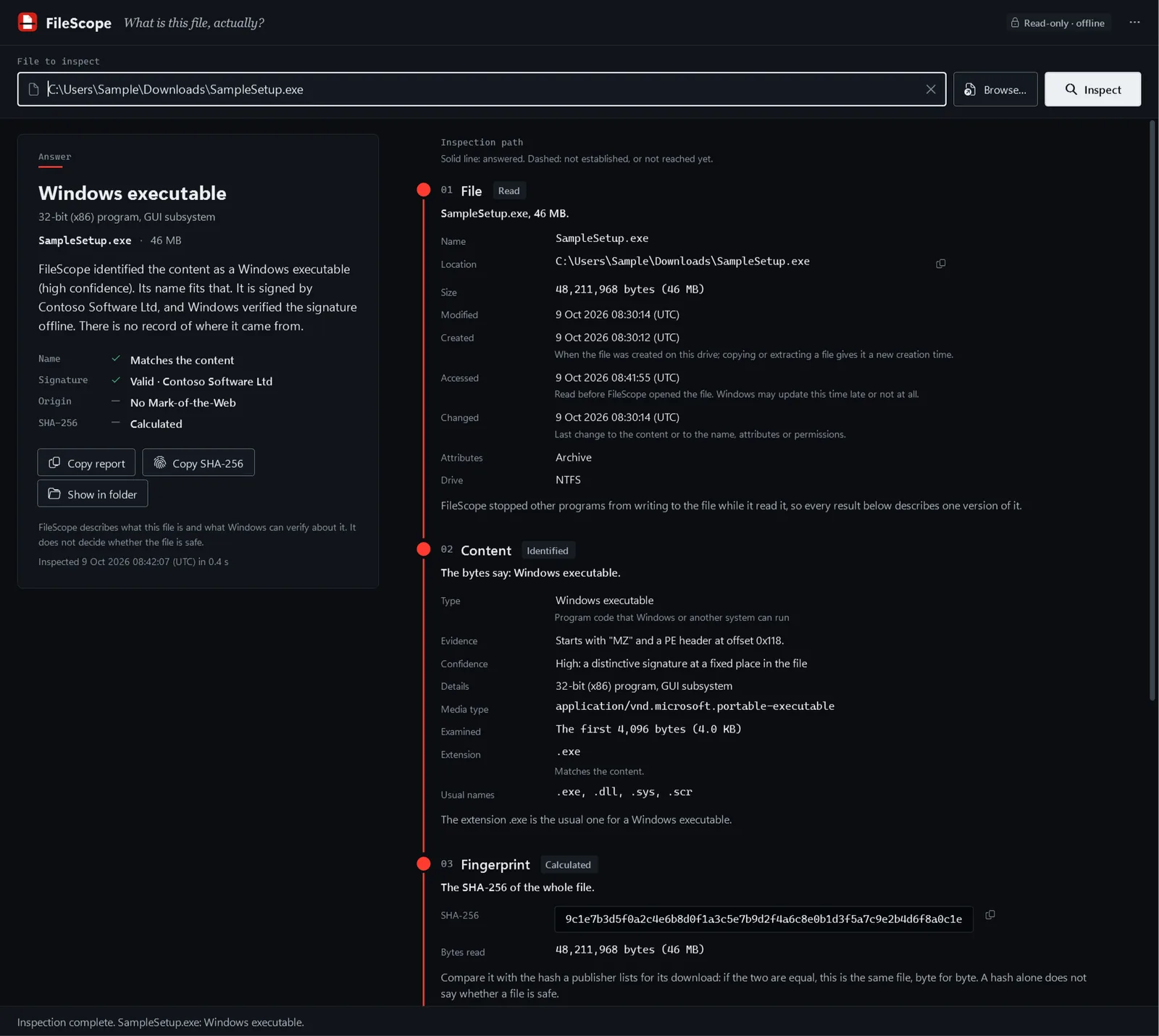The image size is (1159, 1036).
Task: Open the three-dots more options menu
Action: [1134, 22]
